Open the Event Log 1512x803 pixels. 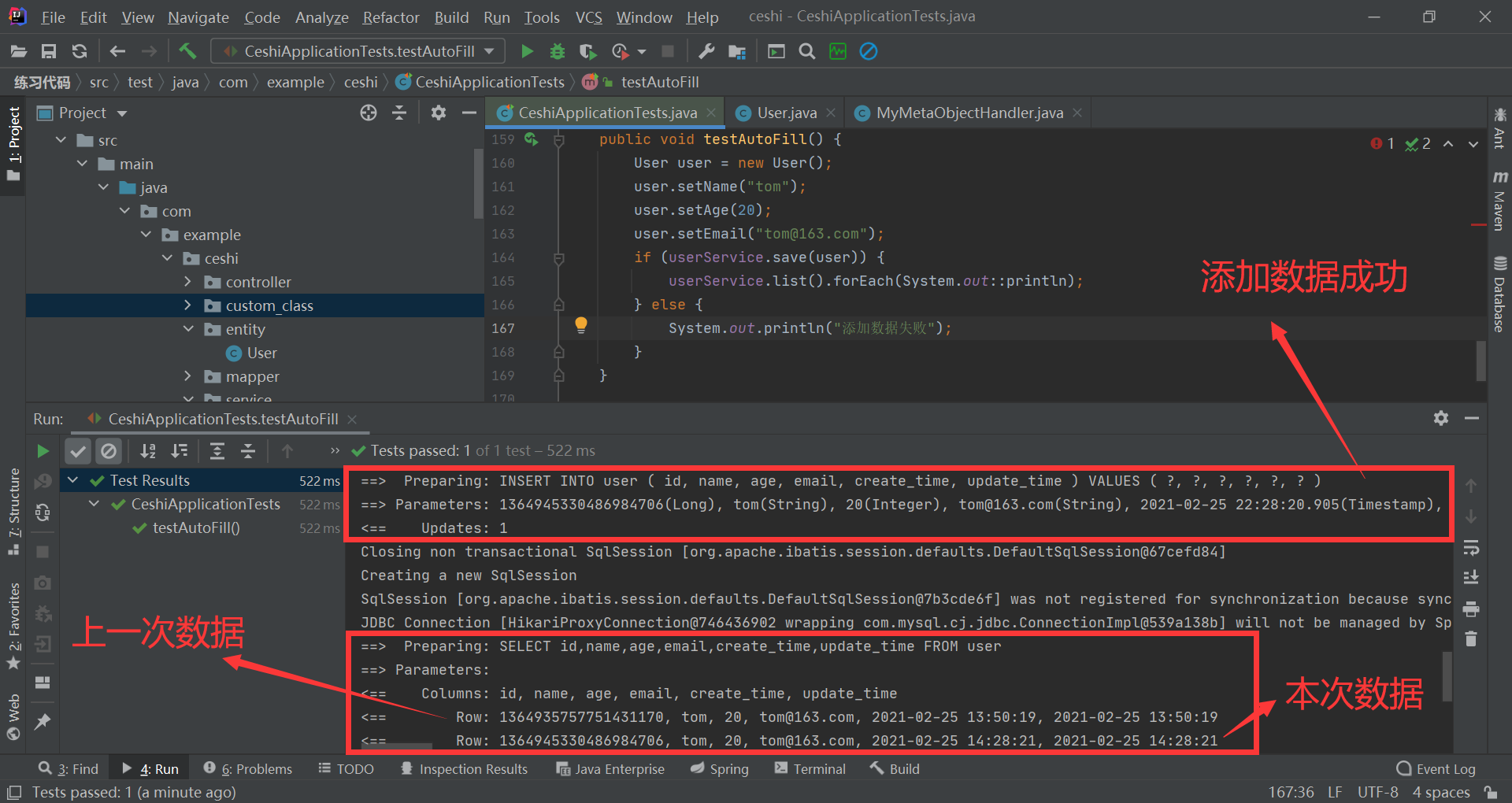(1436, 768)
